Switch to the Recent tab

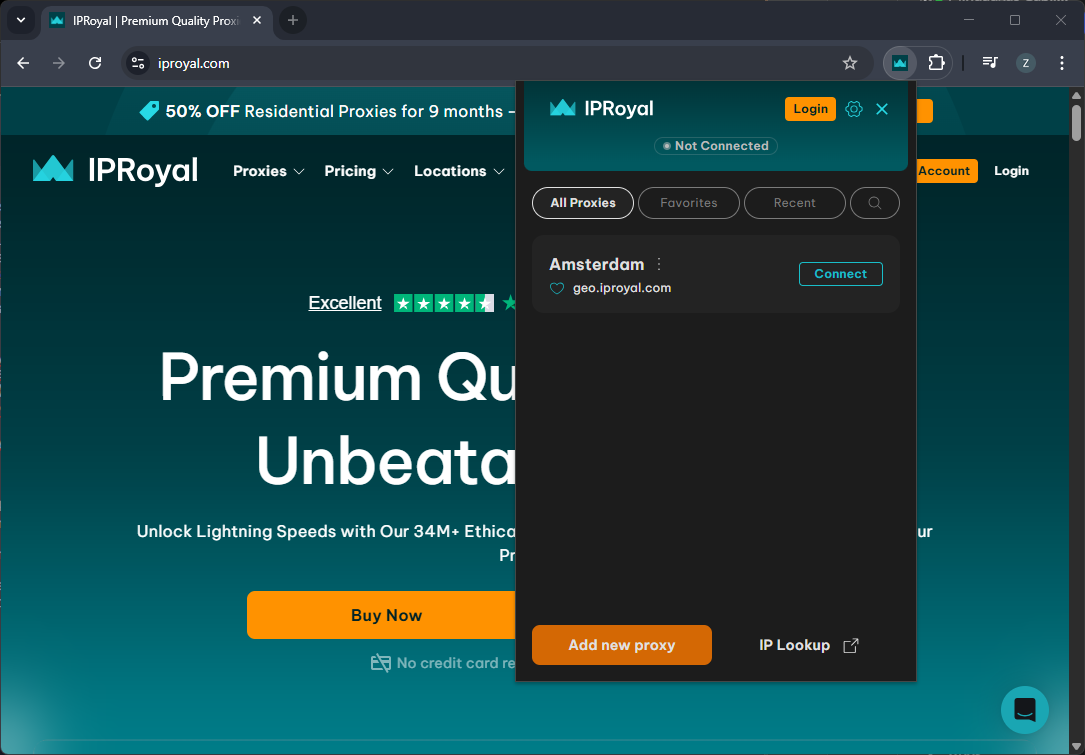(x=794, y=203)
